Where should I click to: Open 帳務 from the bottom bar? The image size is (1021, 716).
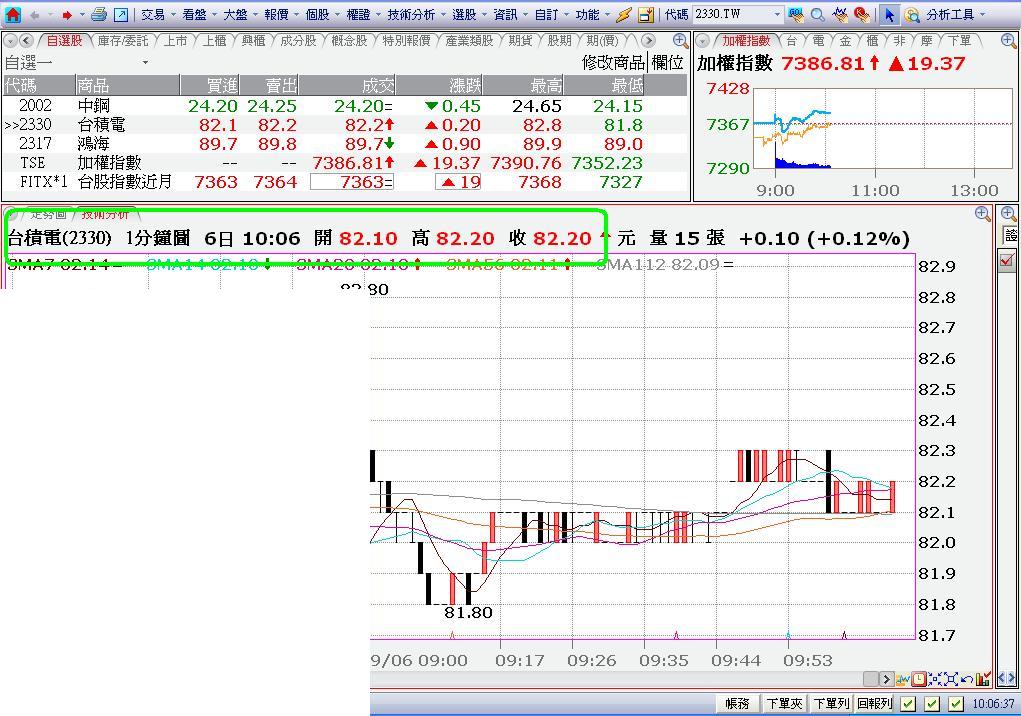[x=736, y=704]
